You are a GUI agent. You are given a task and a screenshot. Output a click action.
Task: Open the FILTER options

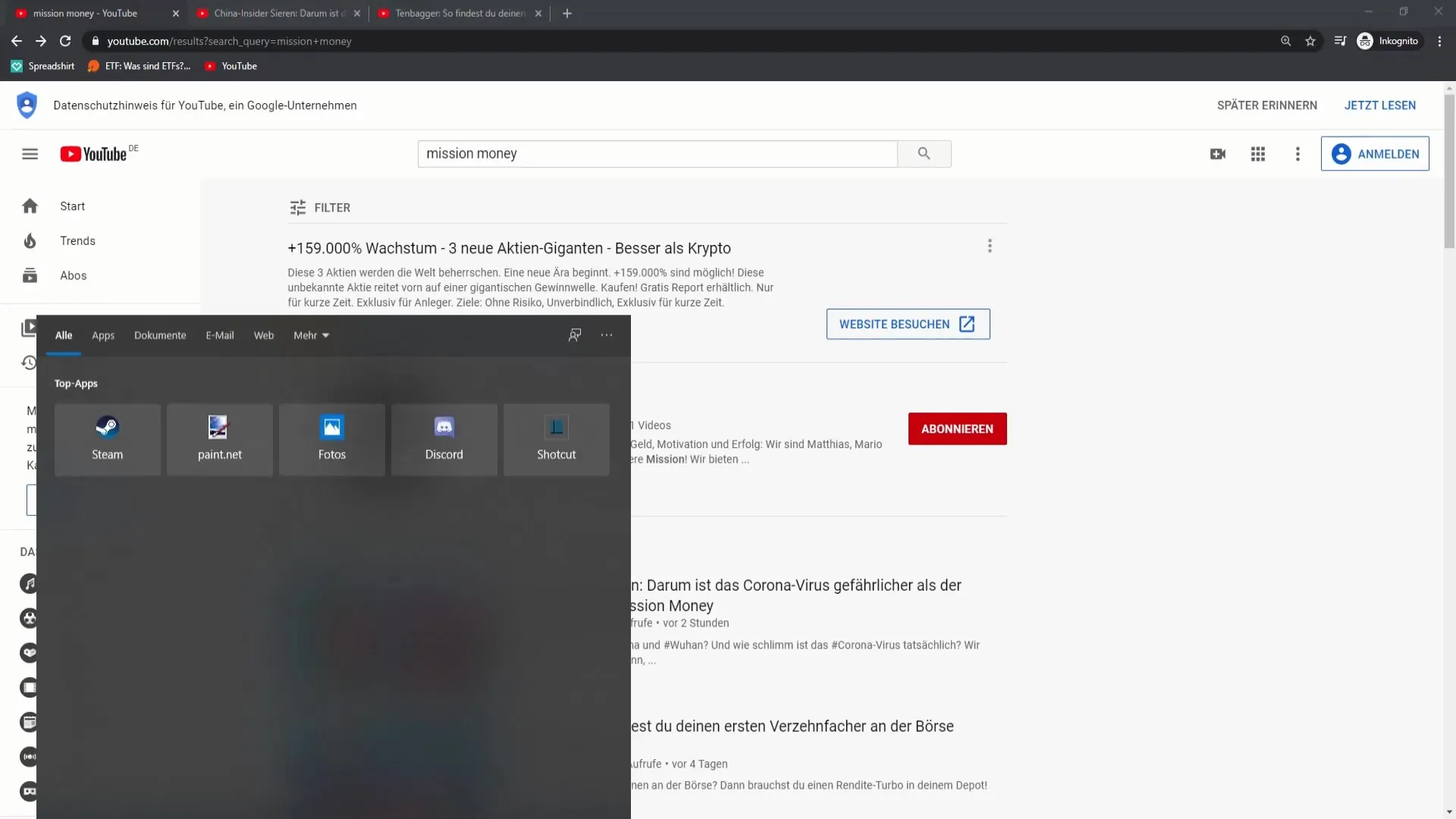(x=320, y=208)
